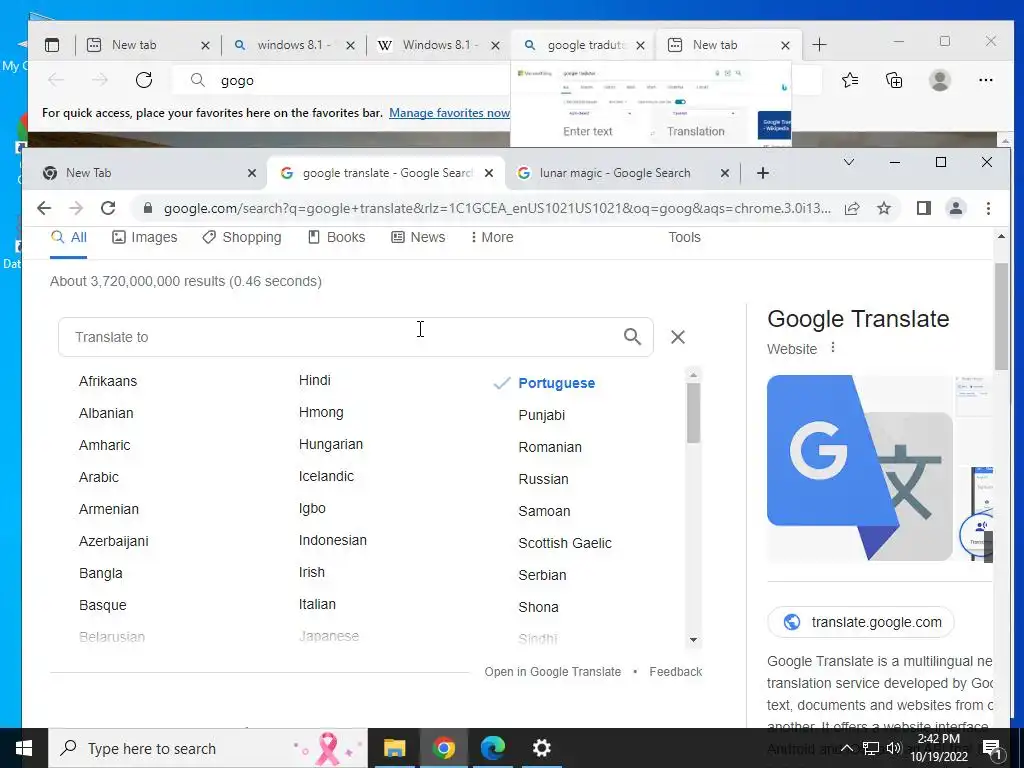Click the search magnifier in the Translate to box
The image size is (1024, 768).
(632, 336)
